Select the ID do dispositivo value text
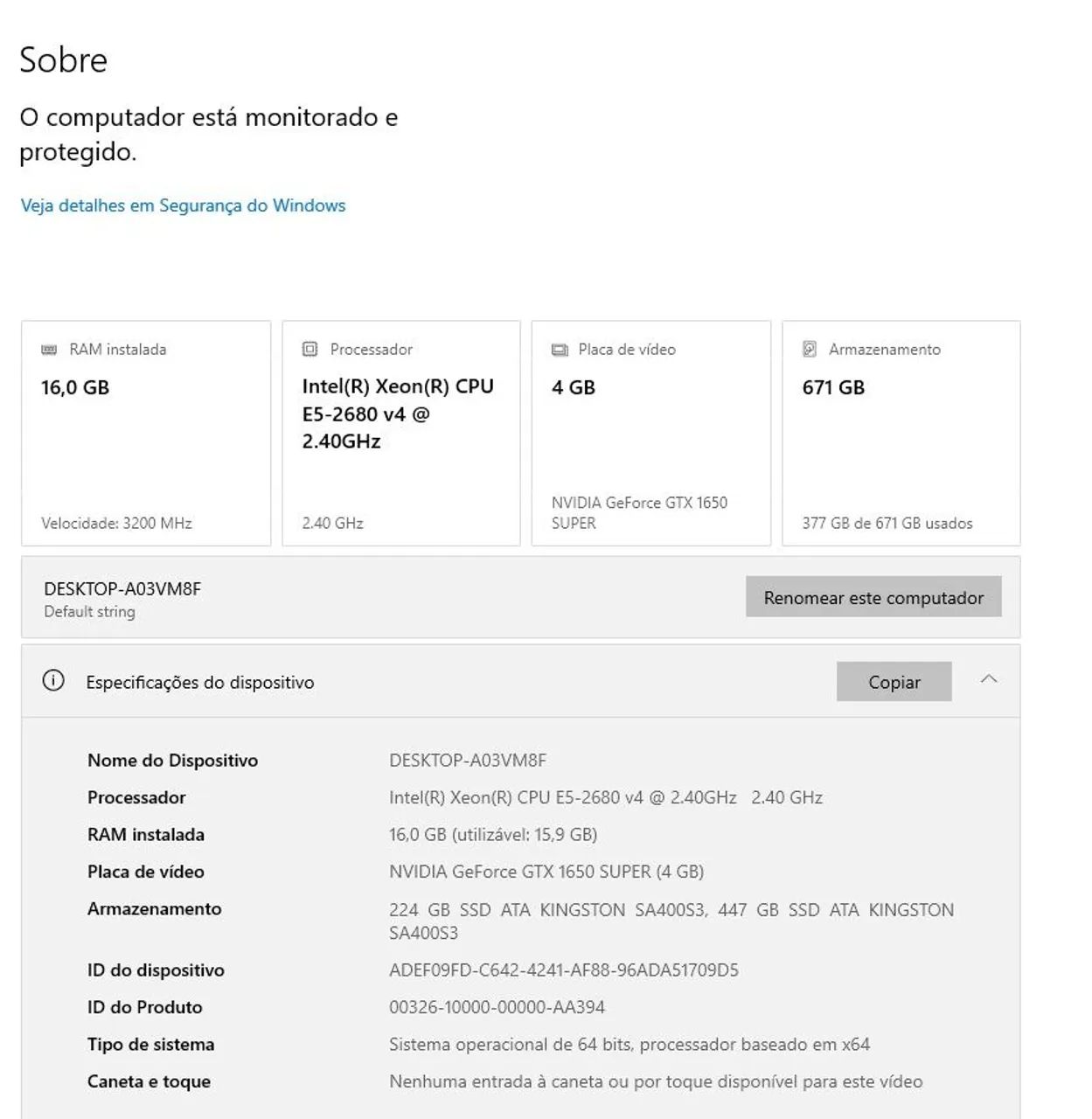The height and width of the screenshot is (1119, 1092). coord(564,970)
